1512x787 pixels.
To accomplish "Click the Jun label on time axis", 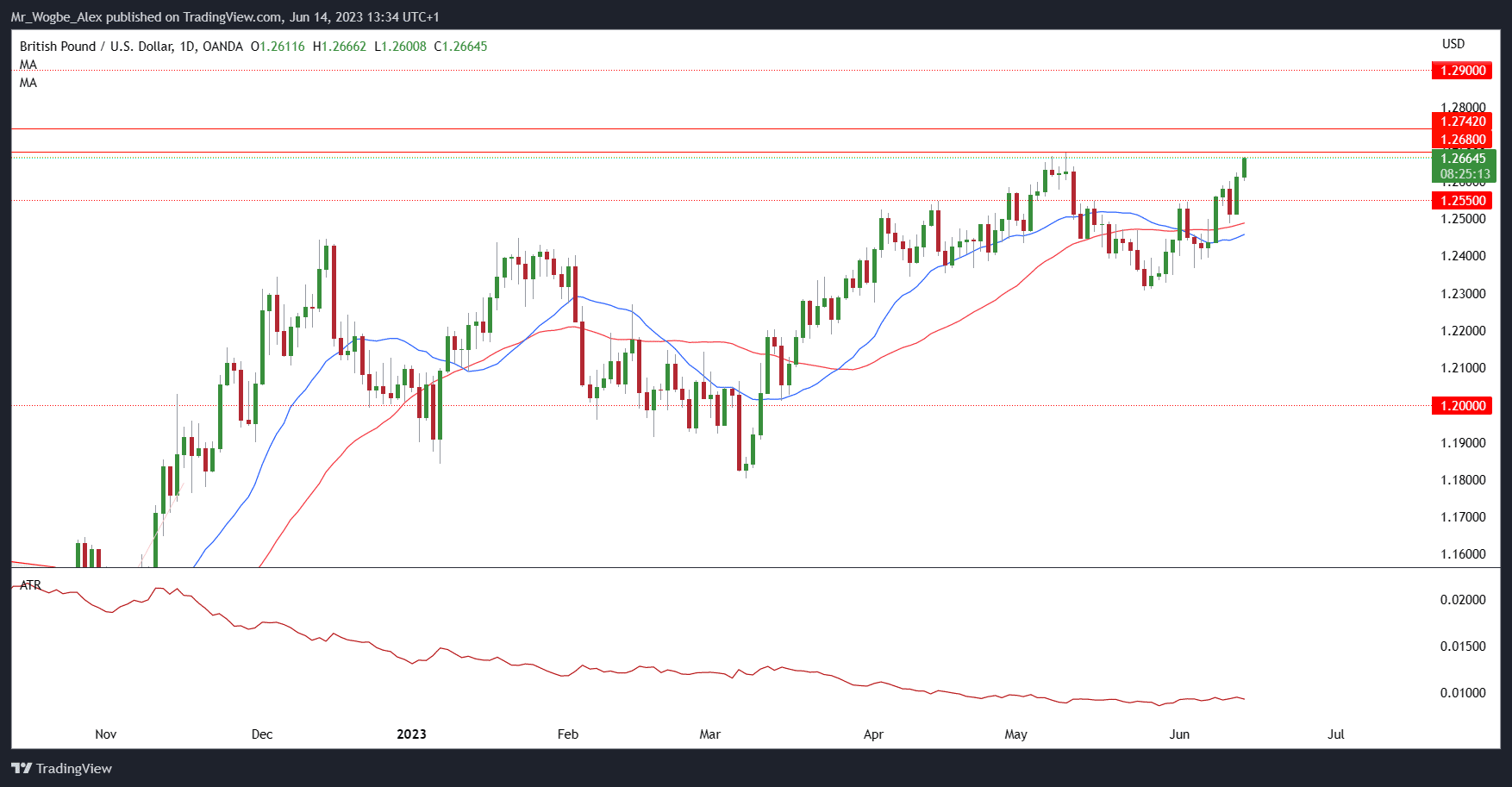I will coord(1179,734).
